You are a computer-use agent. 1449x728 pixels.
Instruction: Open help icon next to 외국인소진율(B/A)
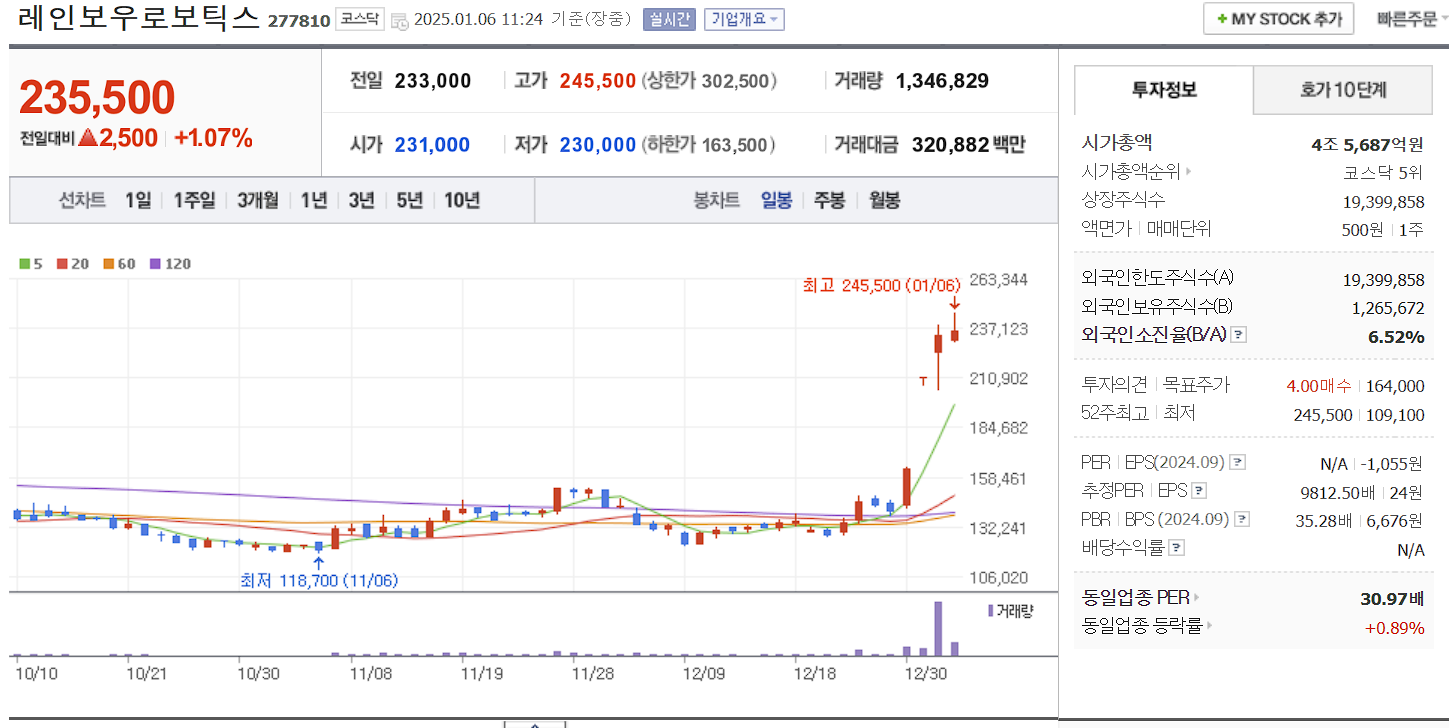click(1238, 335)
